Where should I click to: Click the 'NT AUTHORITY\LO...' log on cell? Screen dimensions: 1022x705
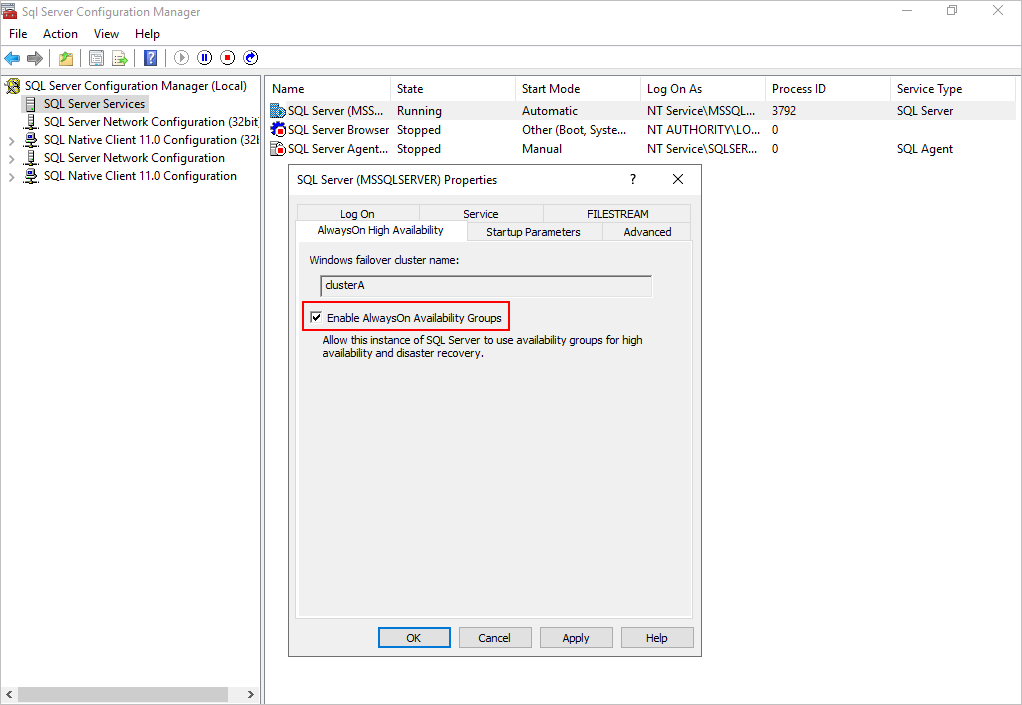coord(703,130)
